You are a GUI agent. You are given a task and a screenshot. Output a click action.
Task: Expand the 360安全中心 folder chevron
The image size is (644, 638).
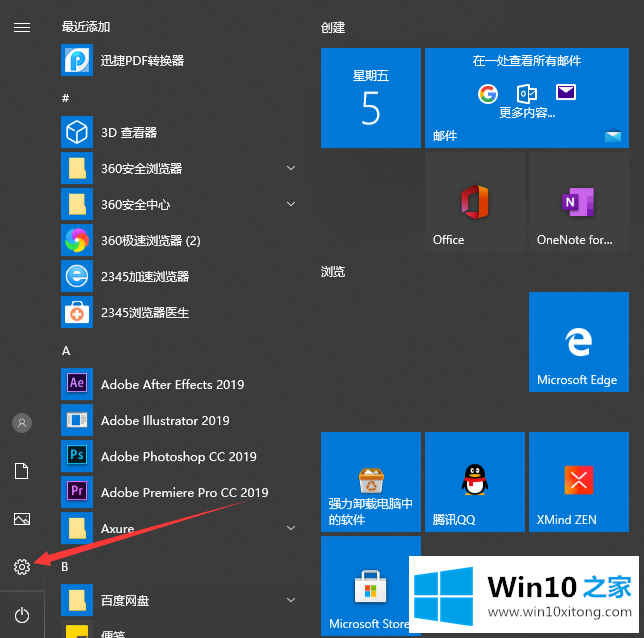click(291, 204)
